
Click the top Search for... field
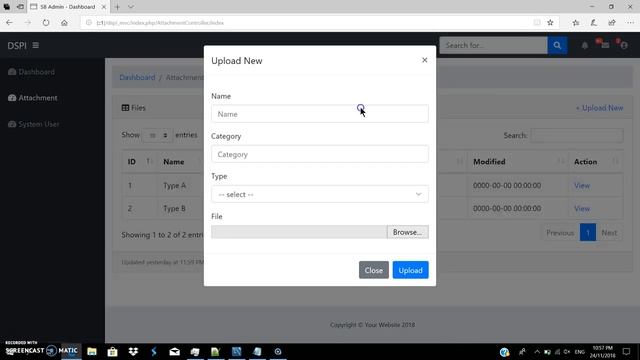(x=493, y=45)
